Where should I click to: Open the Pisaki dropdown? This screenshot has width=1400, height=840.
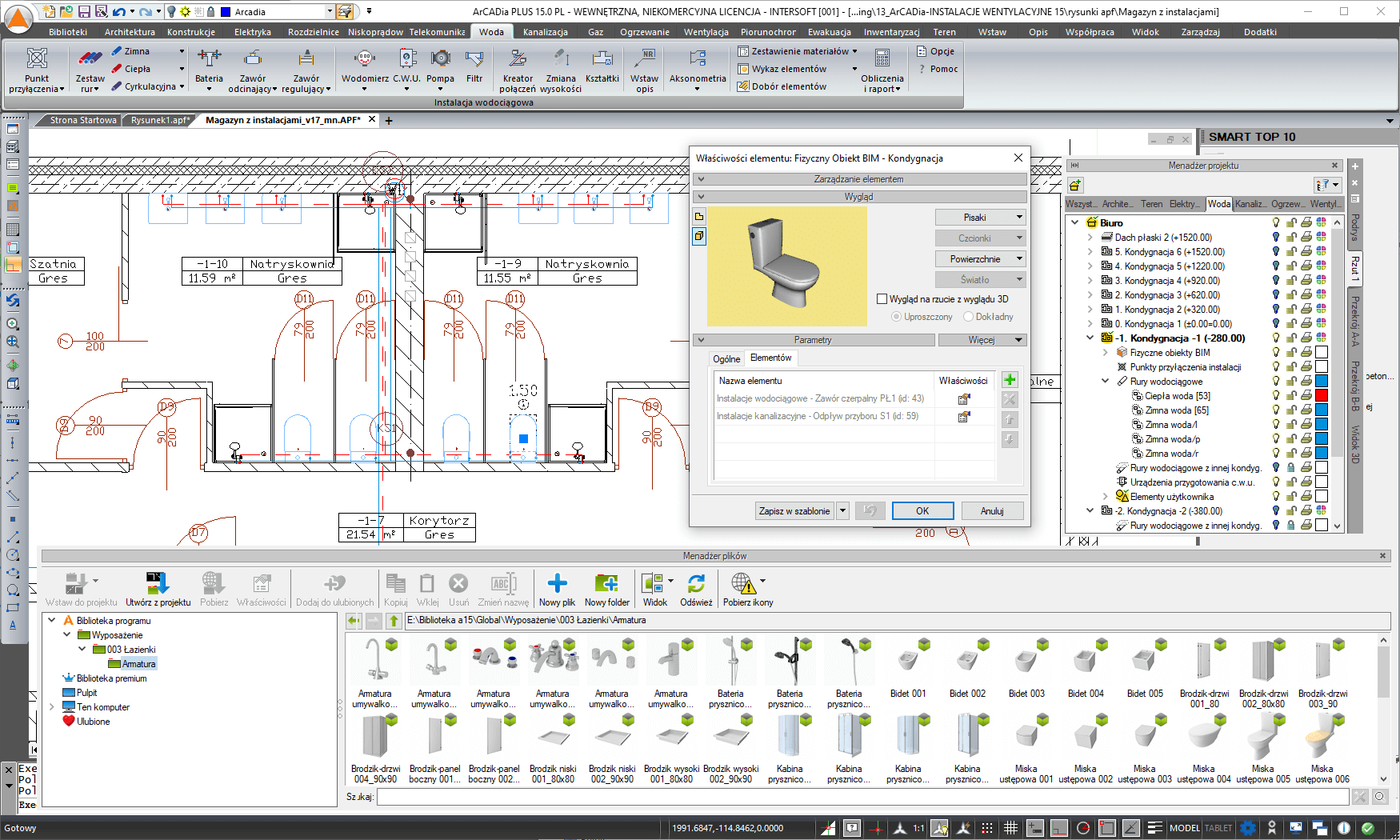pos(980,218)
